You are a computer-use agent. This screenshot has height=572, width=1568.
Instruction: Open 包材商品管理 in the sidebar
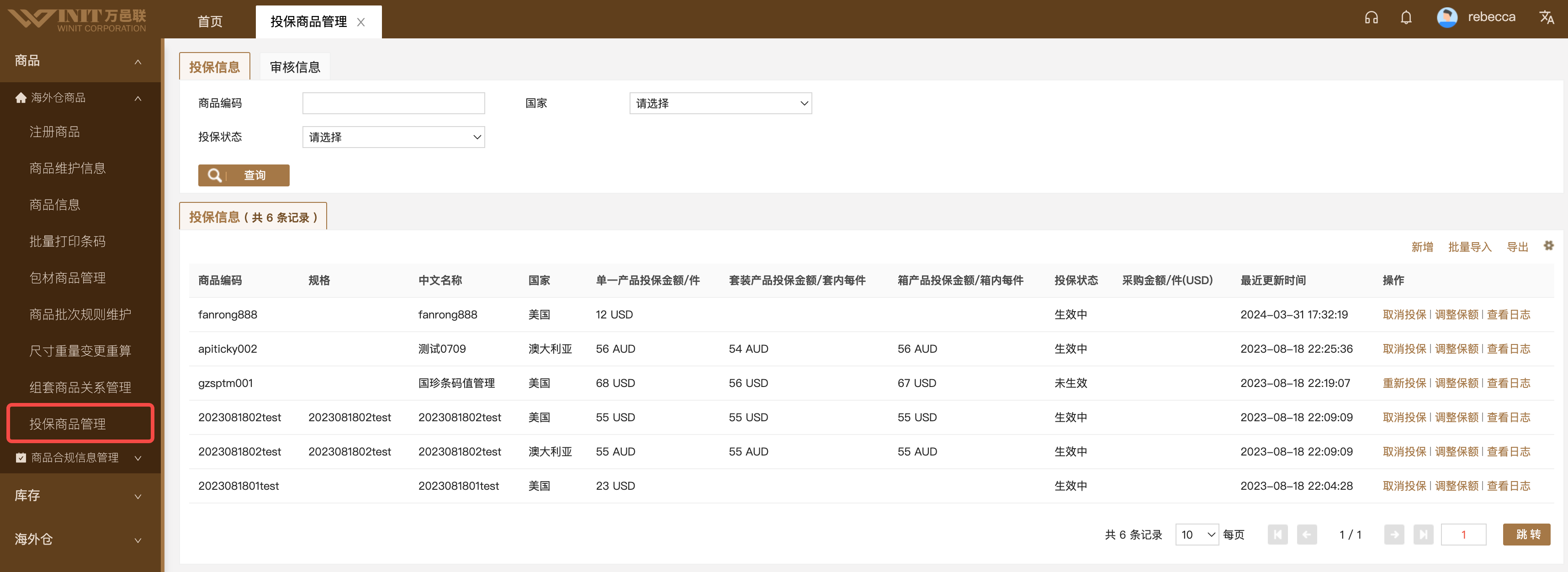point(68,278)
